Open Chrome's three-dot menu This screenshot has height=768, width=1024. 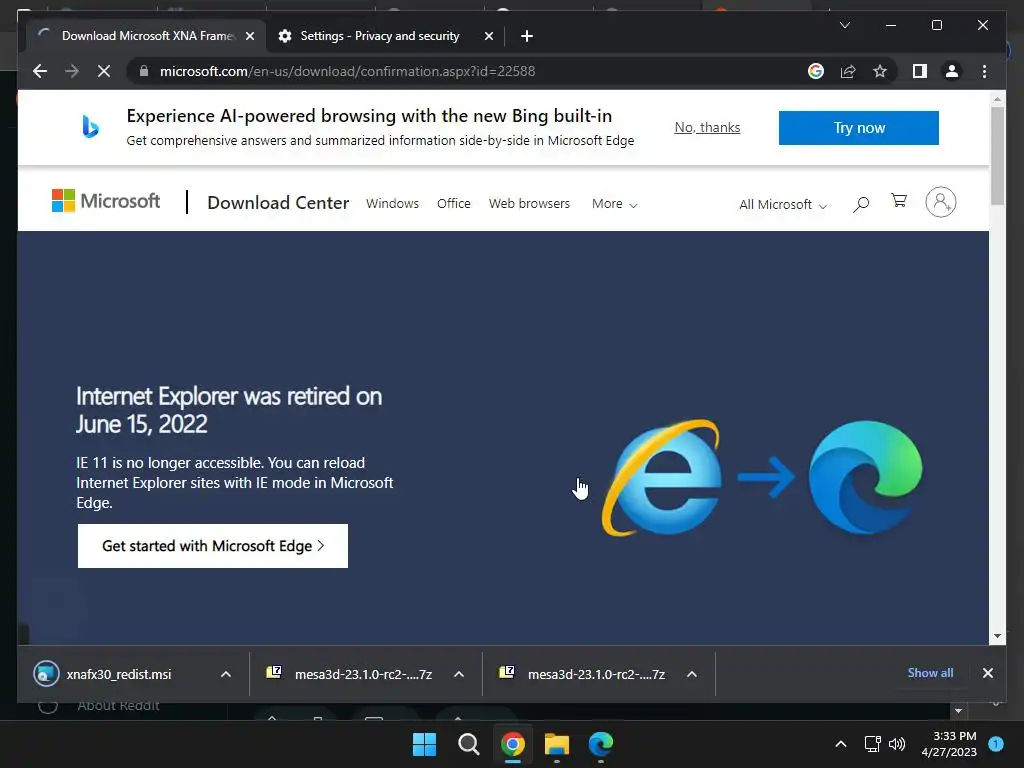(984, 71)
